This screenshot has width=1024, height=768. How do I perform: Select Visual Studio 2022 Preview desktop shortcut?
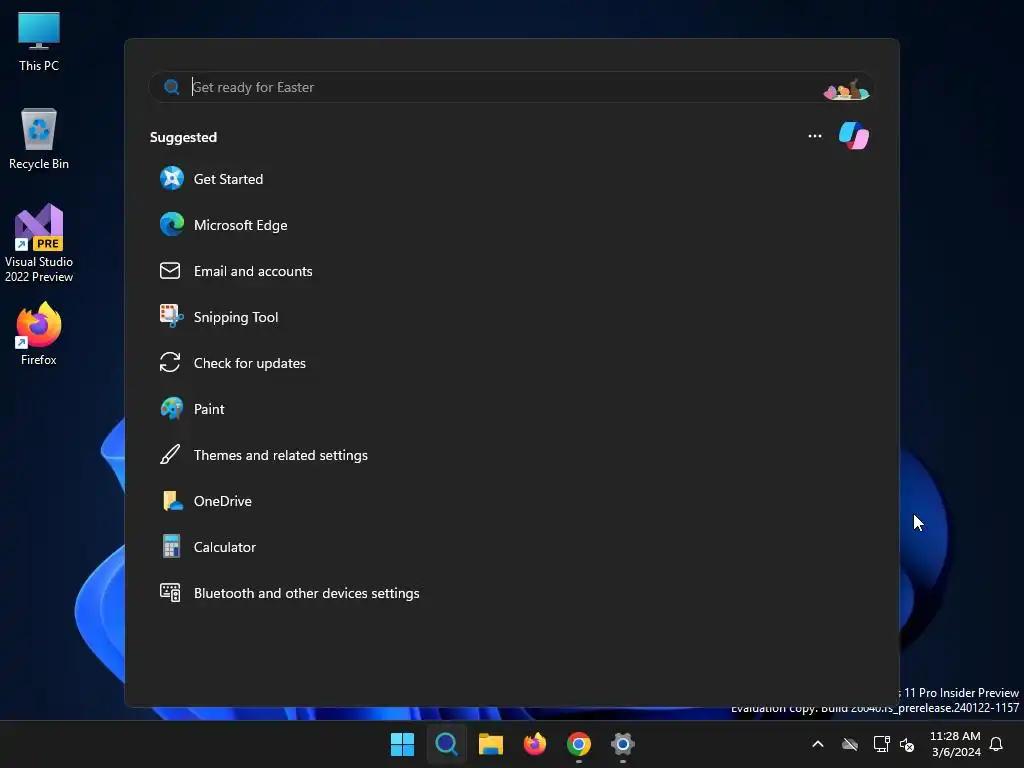pyautogui.click(x=39, y=243)
